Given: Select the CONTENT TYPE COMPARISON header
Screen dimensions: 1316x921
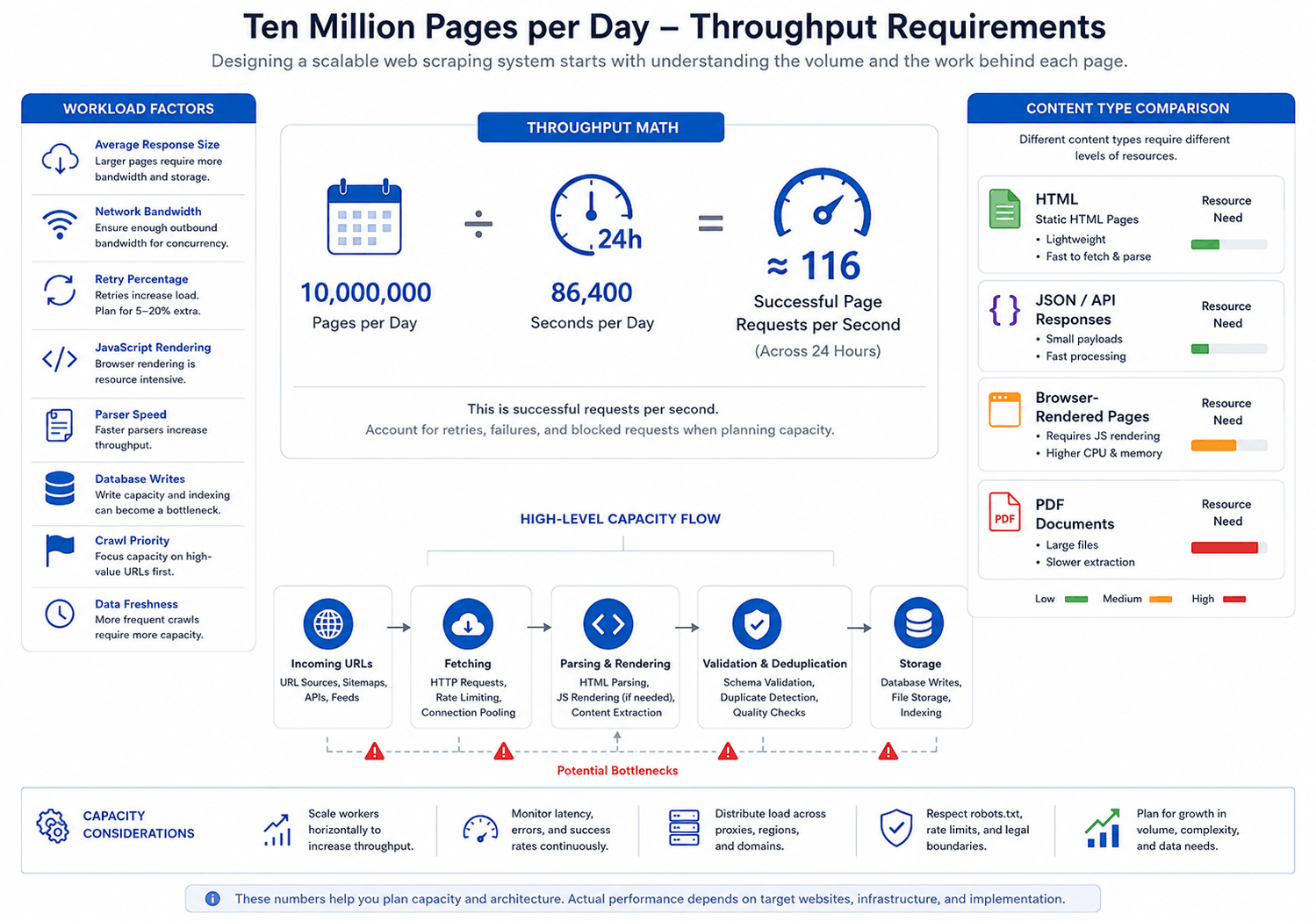Looking at the screenshot, I should (x=1131, y=108).
